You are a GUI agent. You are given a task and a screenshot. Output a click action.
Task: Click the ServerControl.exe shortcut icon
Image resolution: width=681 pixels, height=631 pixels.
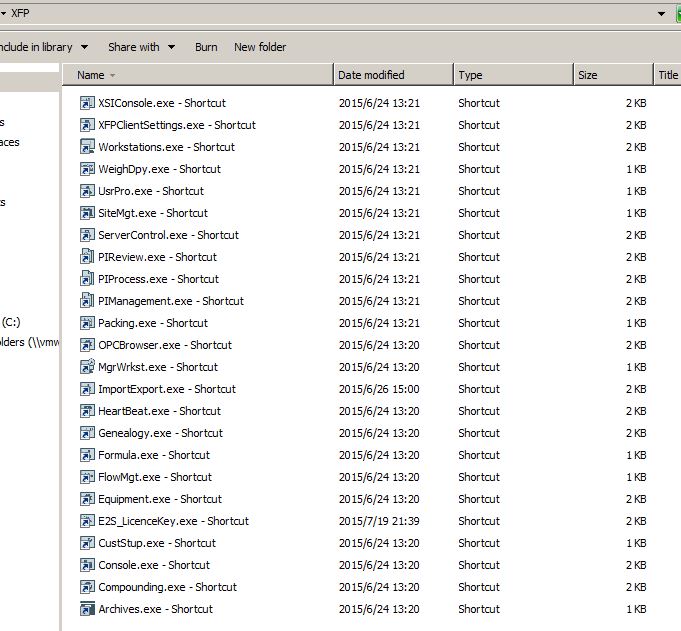coord(87,235)
